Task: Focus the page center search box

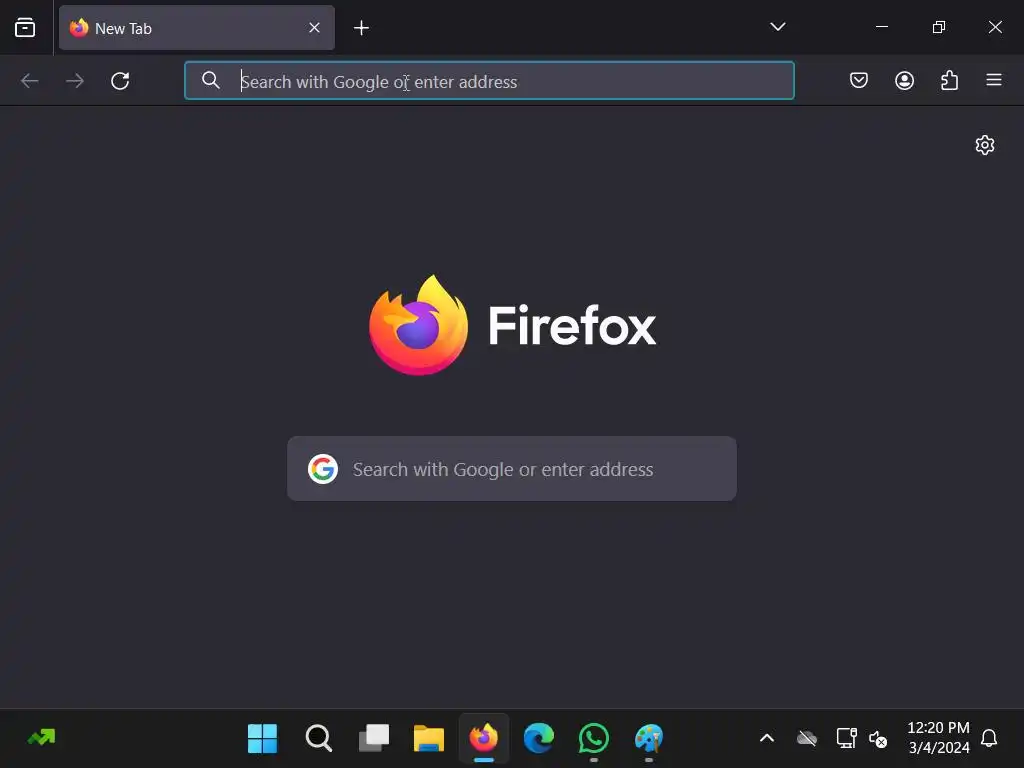Action: click(511, 469)
